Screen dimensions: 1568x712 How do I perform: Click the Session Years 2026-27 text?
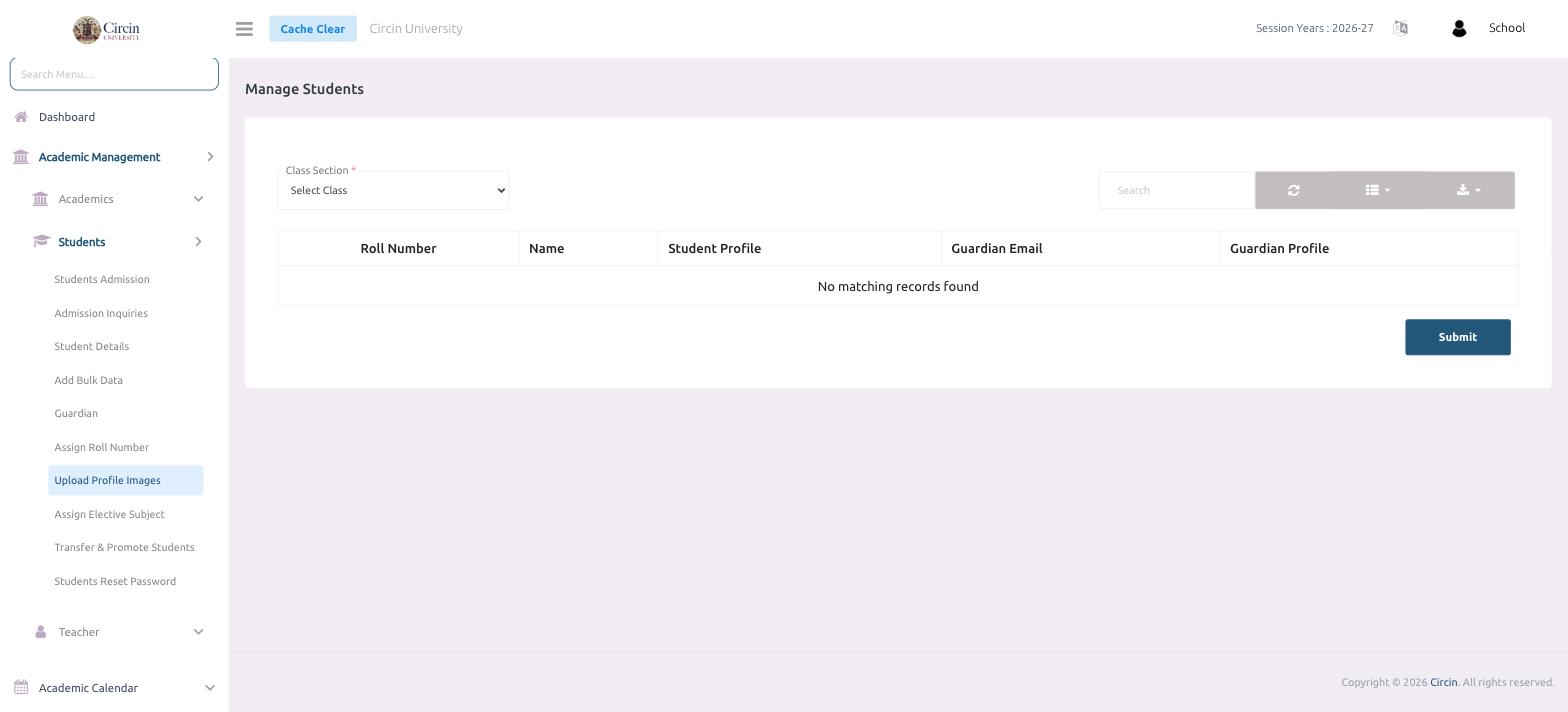point(1314,28)
